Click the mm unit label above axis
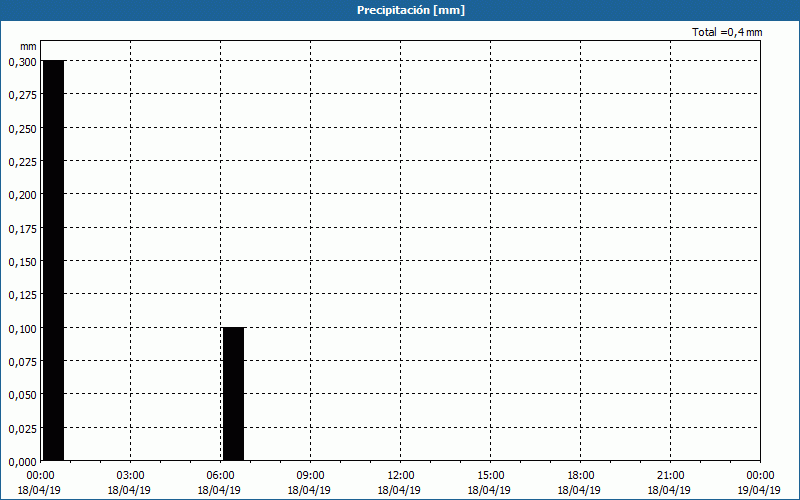Image resolution: width=800 pixels, height=500 pixels. click(28, 46)
